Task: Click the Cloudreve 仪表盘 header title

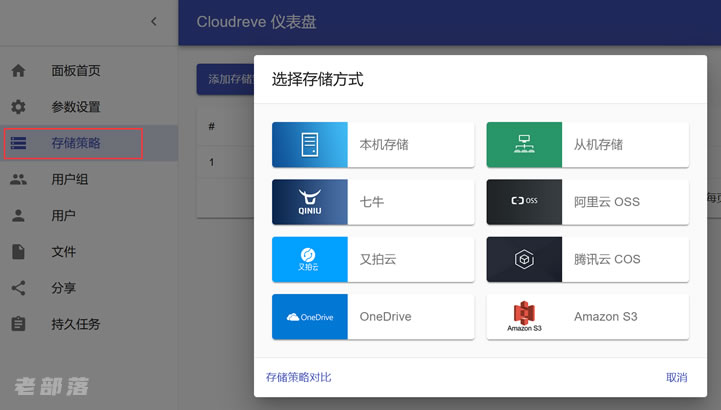Action: click(x=256, y=22)
